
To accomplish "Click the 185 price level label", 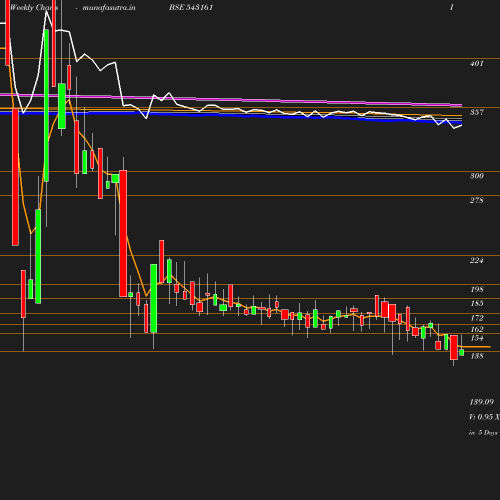I will coord(477,303).
